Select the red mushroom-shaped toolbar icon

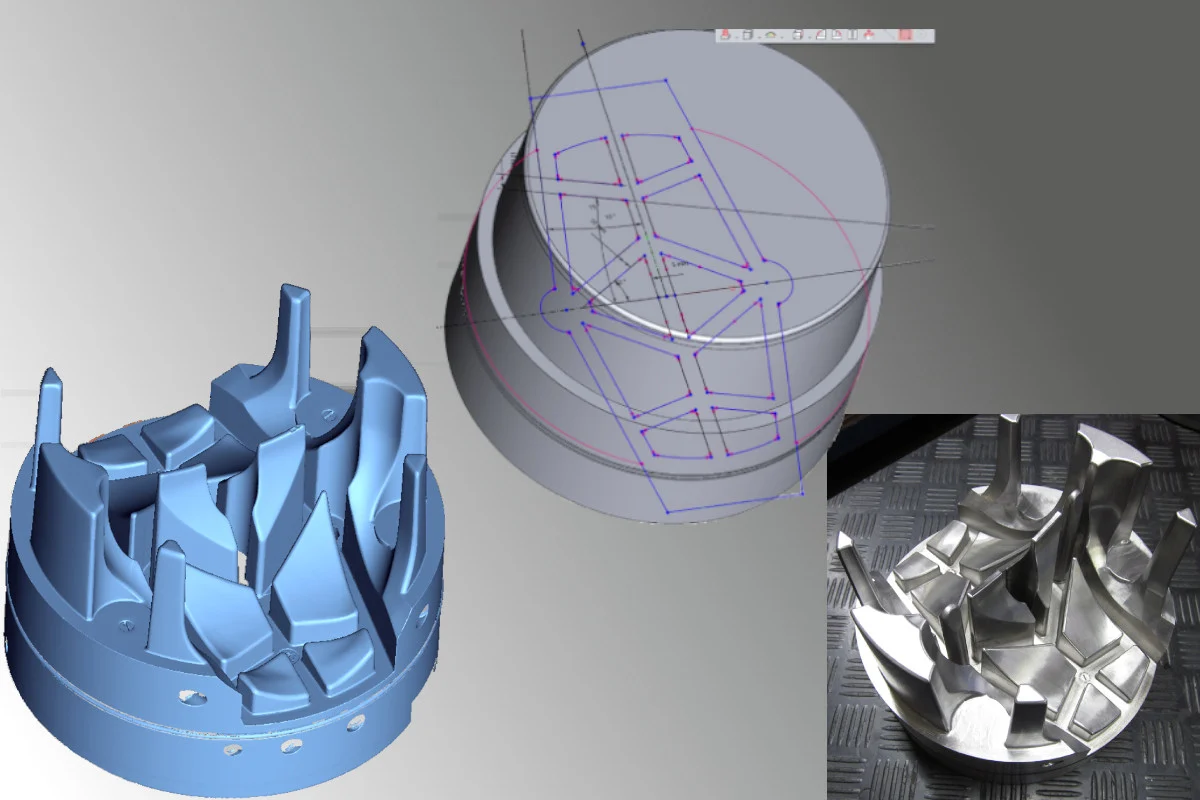(869, 35)
